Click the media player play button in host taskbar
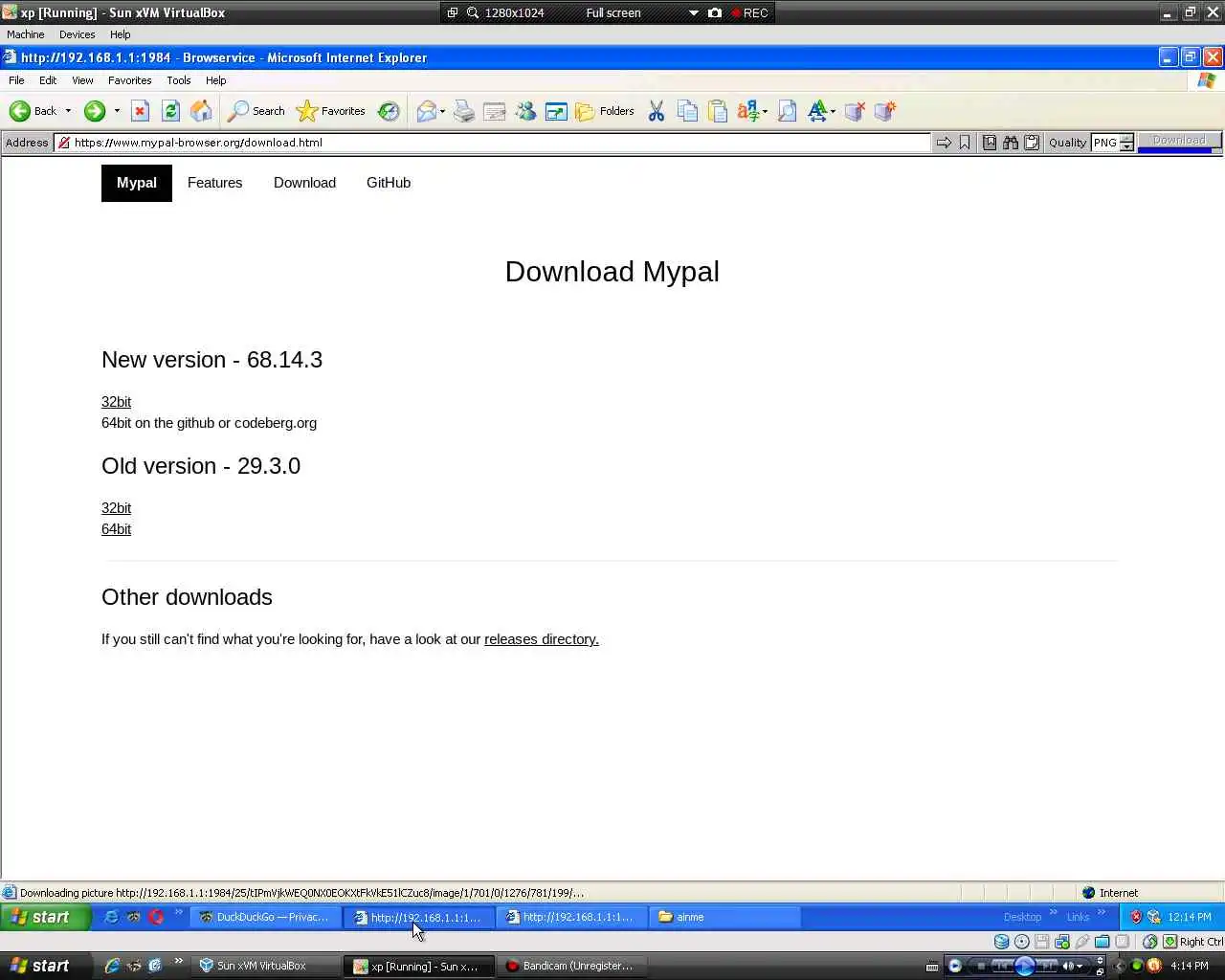Screen dimensions: 1225x980 1024,966
